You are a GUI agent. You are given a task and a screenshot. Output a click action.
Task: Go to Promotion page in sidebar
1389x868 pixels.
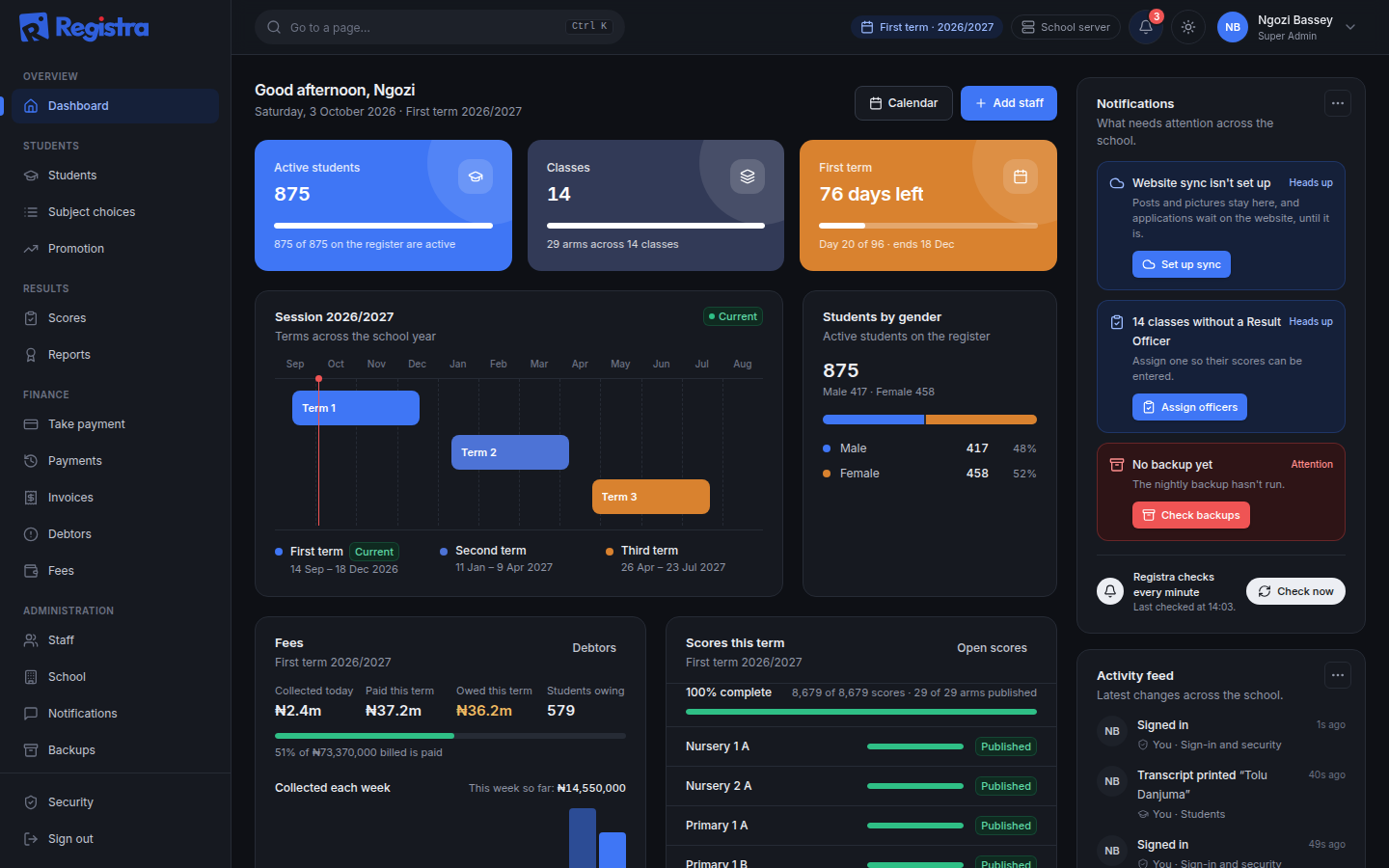(115, 249)
